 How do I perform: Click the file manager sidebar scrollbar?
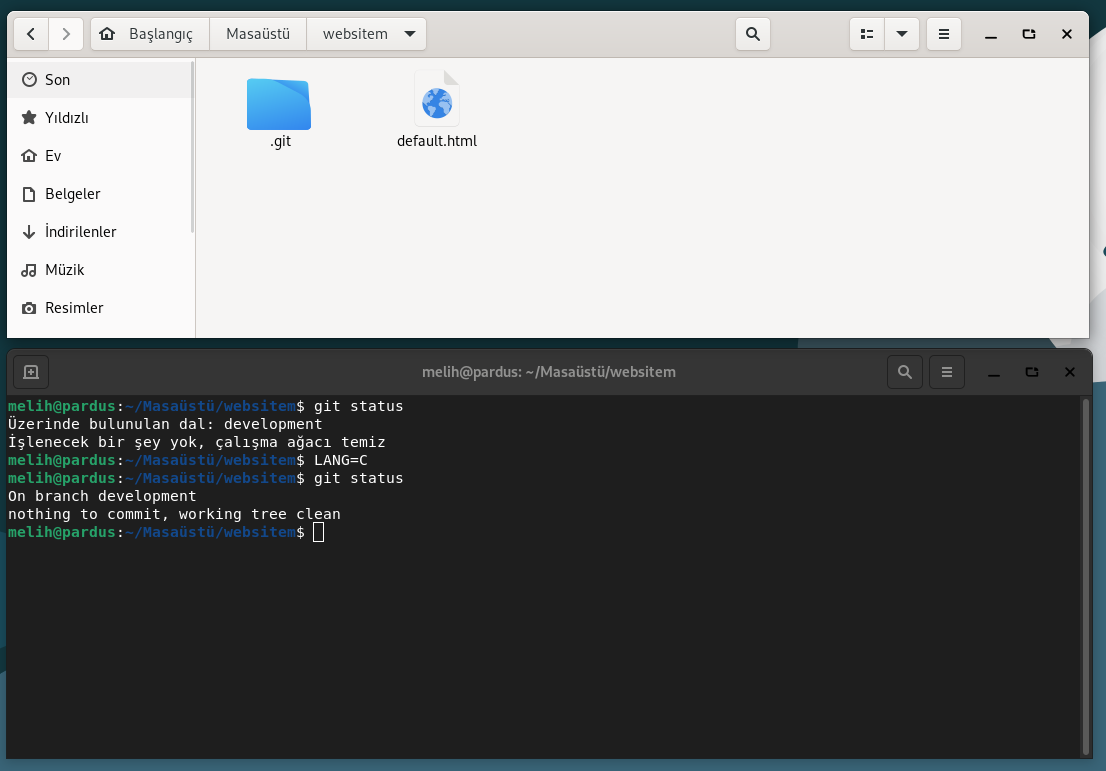tap(193, 147)
